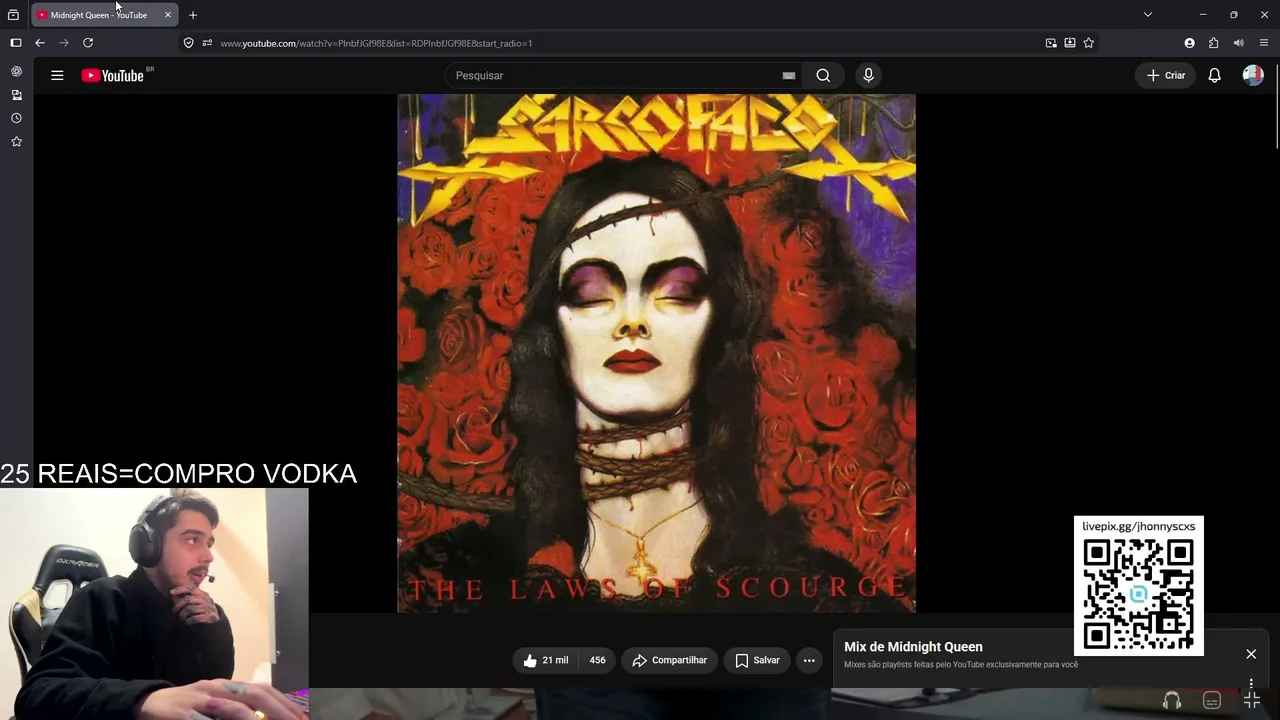Open the Criar create menu
This screenshot has width=1280, height=720.
tap(1166, 75)
